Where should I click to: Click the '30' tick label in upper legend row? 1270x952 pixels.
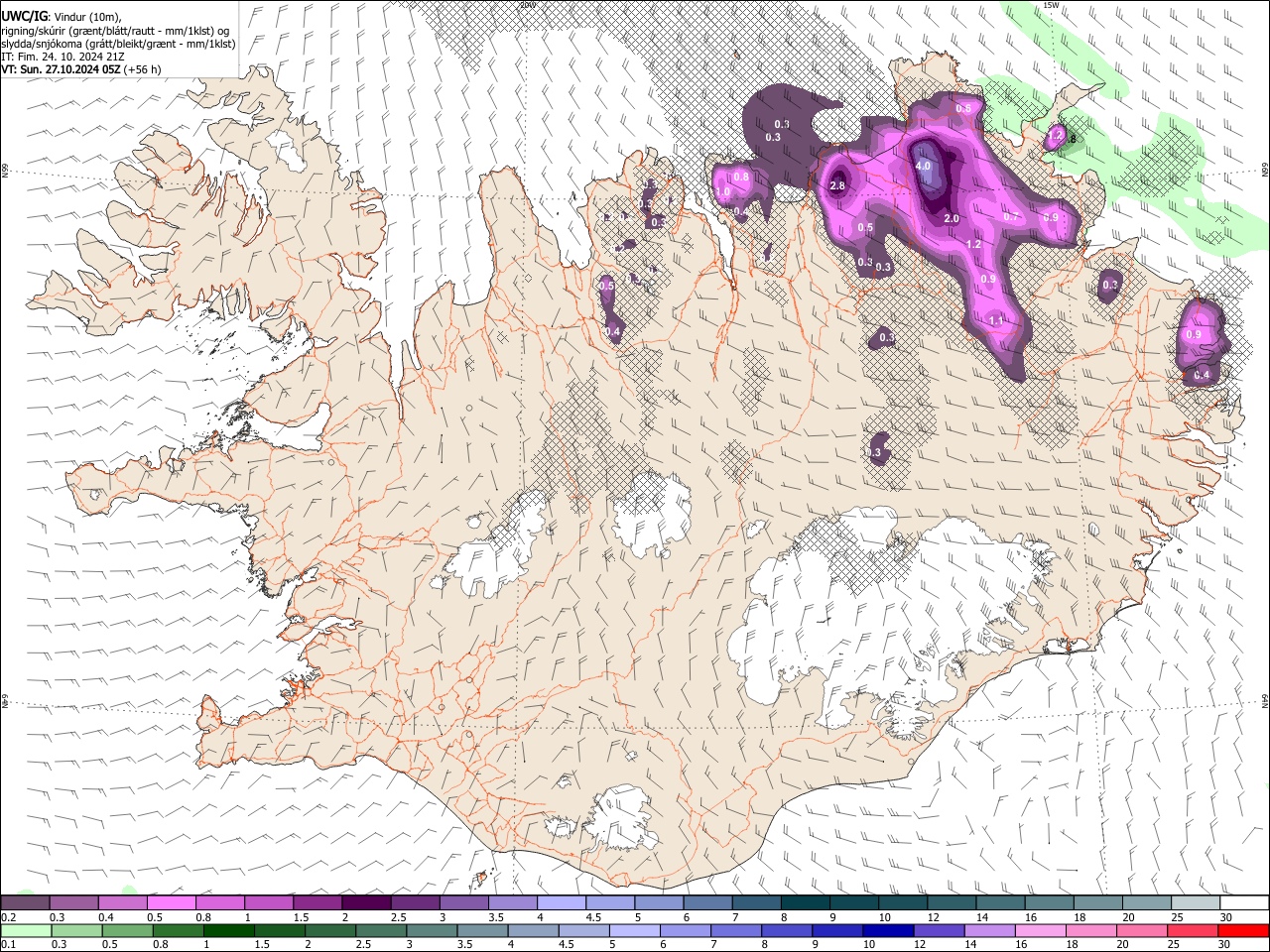(1226, 917)
